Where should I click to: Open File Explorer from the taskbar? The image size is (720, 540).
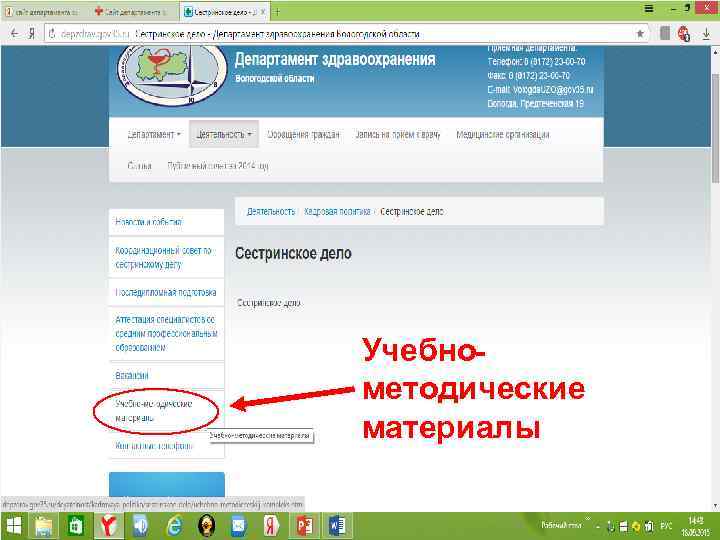[43, 526]
